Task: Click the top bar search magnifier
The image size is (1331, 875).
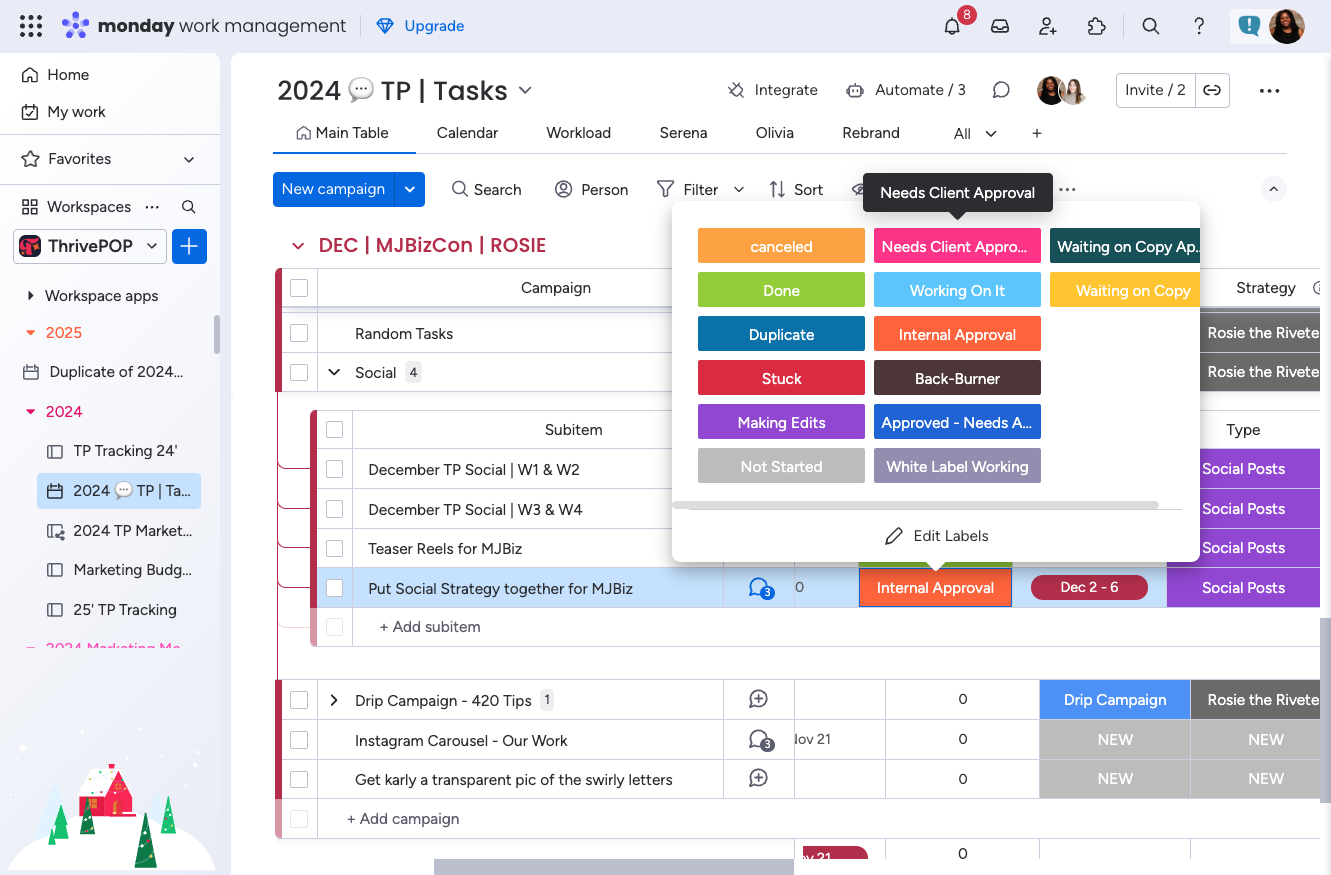Action: coord(1151,26)
